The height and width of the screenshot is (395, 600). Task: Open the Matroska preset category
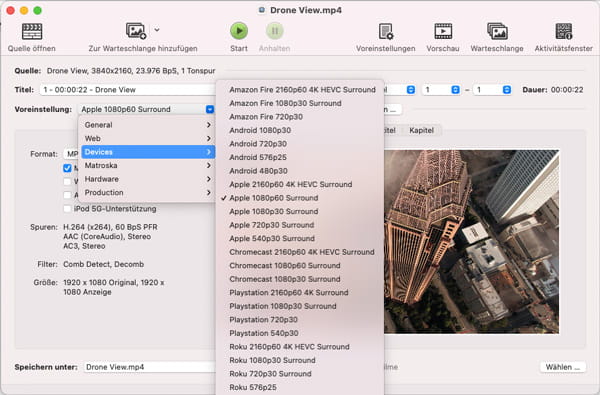point(148,165)
